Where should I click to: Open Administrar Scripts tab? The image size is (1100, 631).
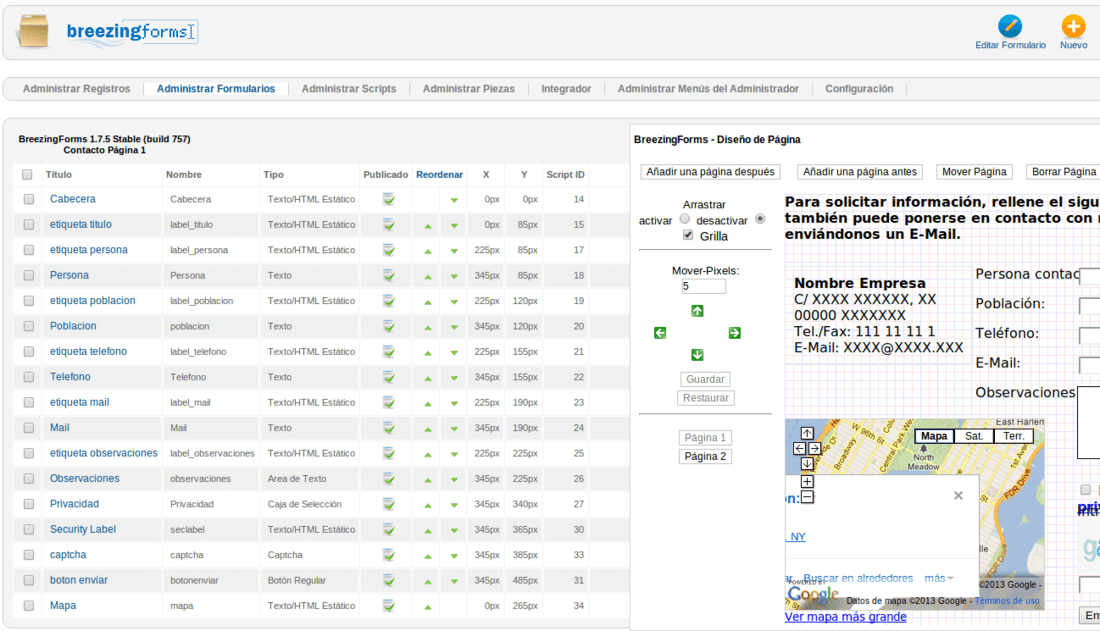(349, 89)
